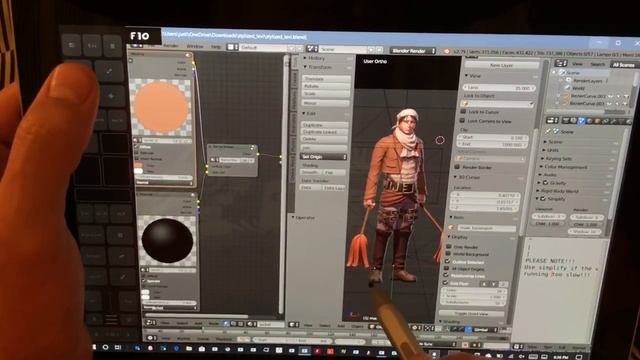The height and width of the screenshot is (360, 640).
Task: Enable the Lock Camera to View checkbox
Action: click(x=462, y=121)
